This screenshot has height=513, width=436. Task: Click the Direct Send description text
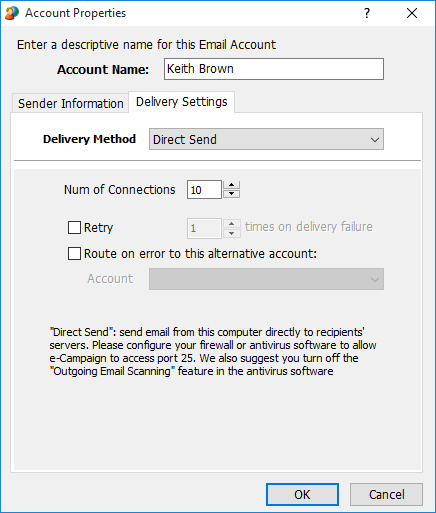(x=213, y=352)
